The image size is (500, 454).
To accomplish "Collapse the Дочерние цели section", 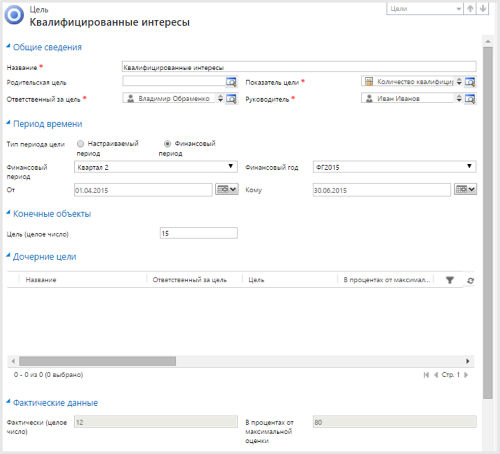I will pos(8,256).
